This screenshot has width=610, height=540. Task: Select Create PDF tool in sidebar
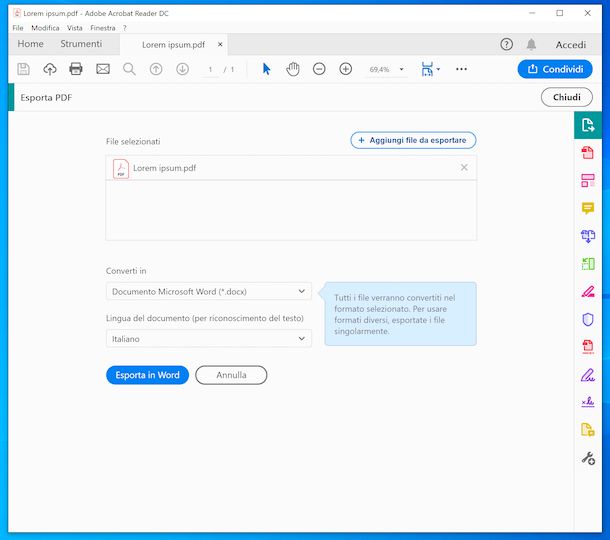pos(588,153)
